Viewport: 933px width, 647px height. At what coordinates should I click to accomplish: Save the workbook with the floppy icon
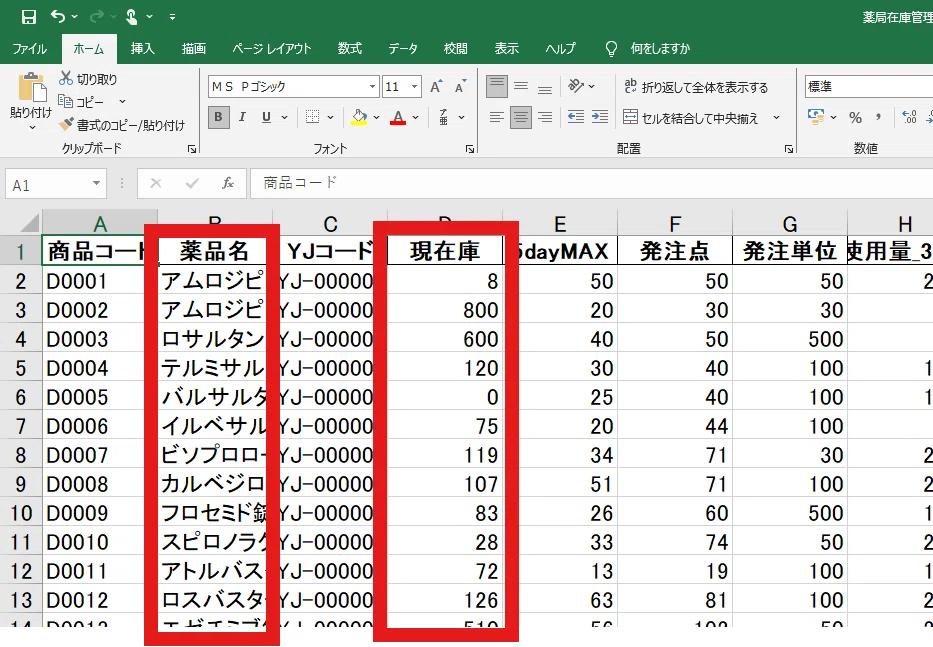[28, 17]
